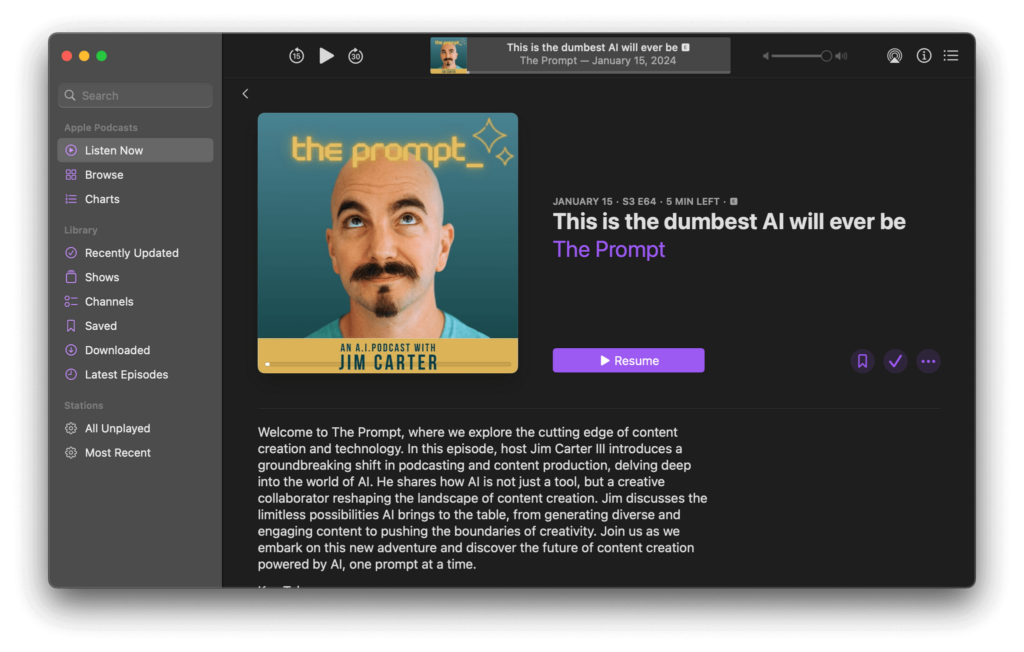Viewport: 1024px width, 652px height.
Task: Show episode info with the info icon
Action: coord(923,56)
